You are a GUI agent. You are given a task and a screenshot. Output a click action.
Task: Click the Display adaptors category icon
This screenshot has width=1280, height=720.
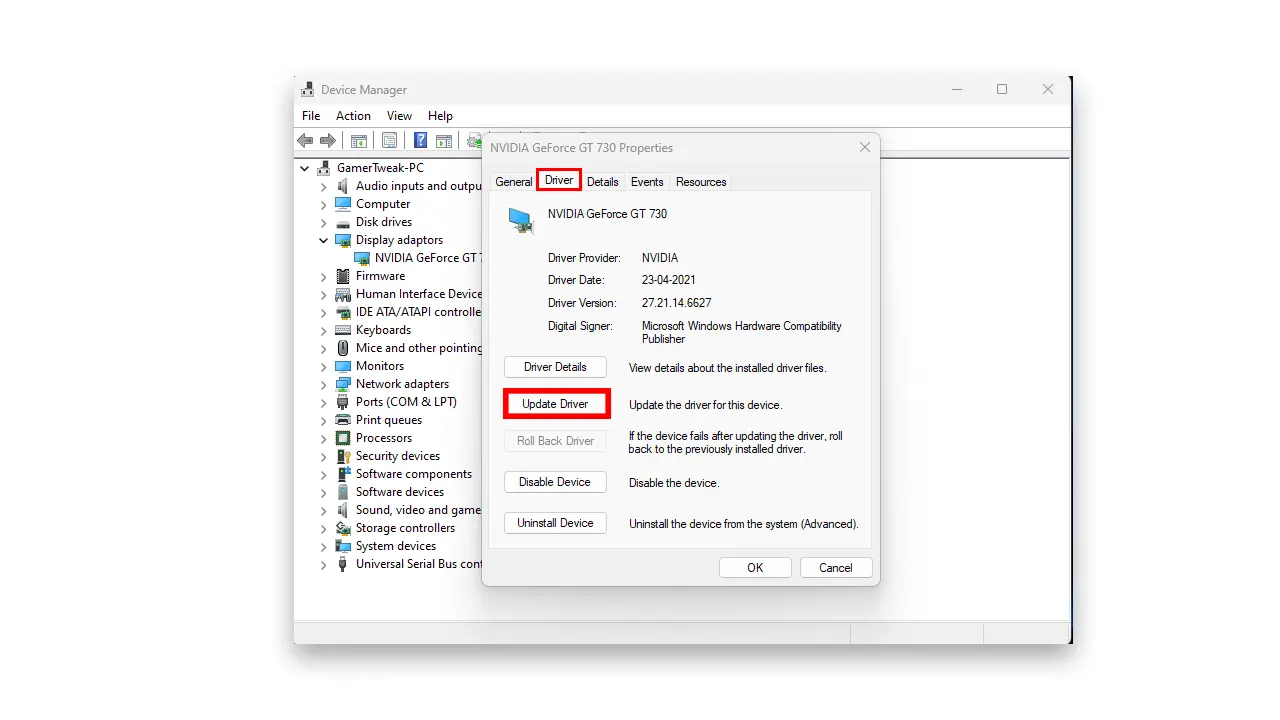pos(343,240)
